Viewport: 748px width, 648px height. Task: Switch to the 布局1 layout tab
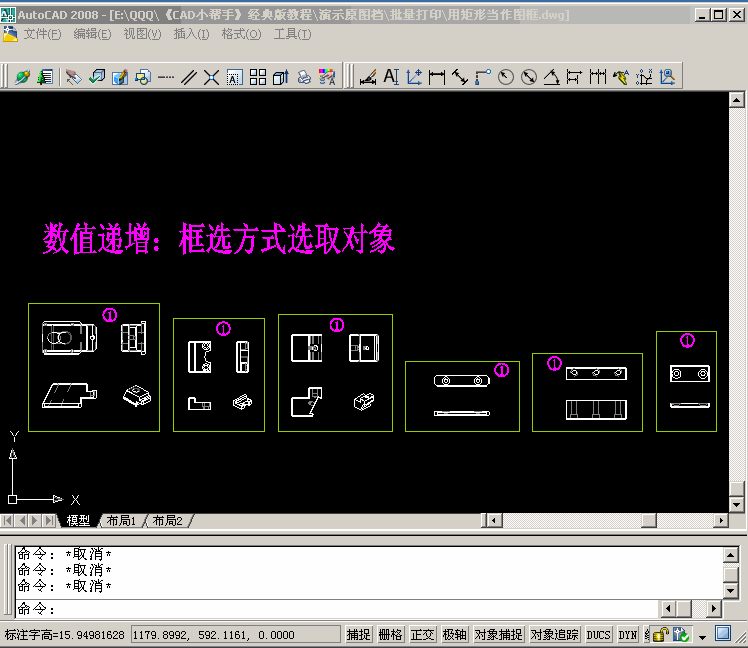121,521
